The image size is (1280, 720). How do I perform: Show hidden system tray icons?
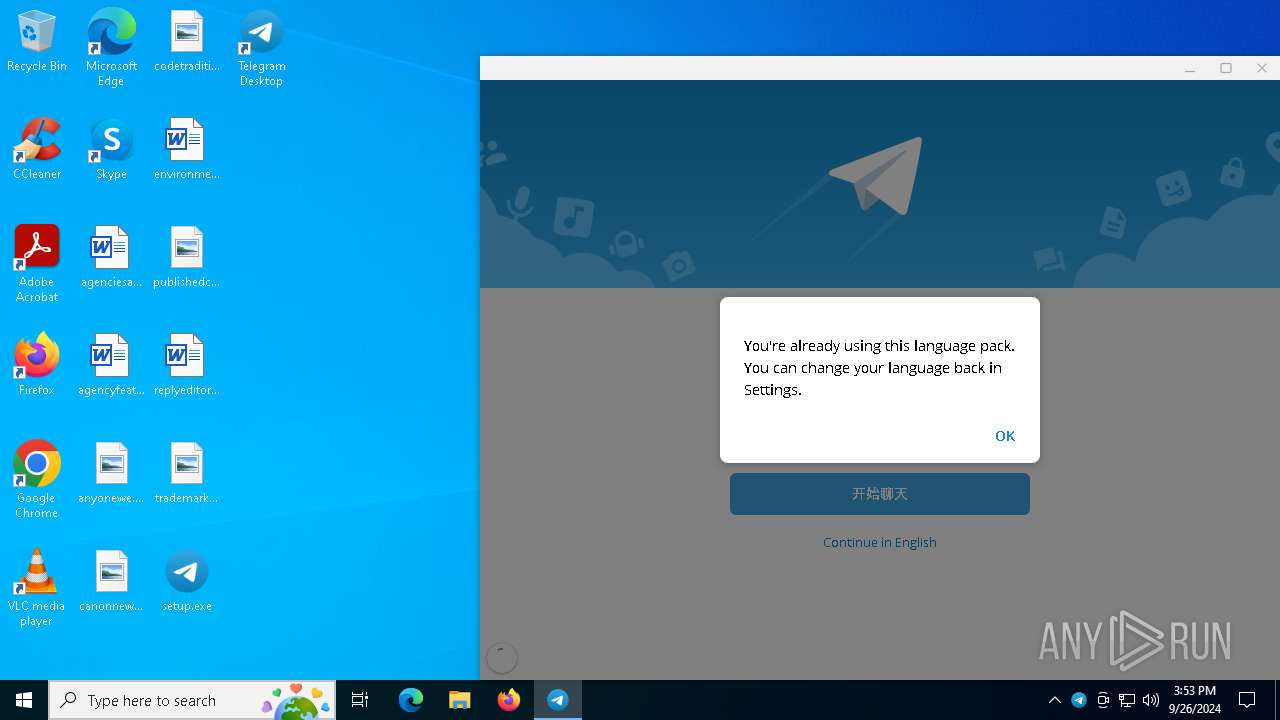tap(1054, 700)
